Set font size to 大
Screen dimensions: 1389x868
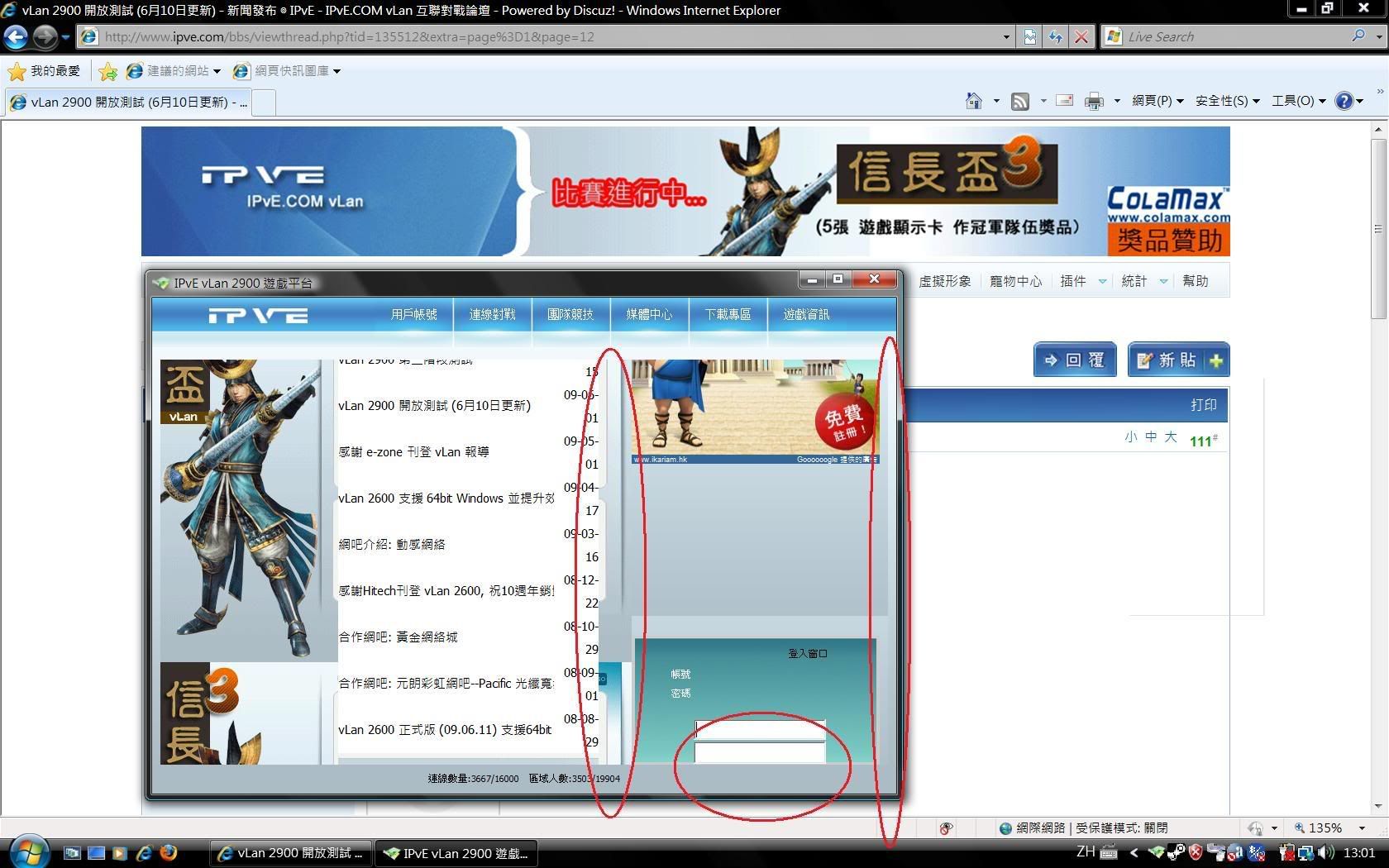pos(1170,437)
